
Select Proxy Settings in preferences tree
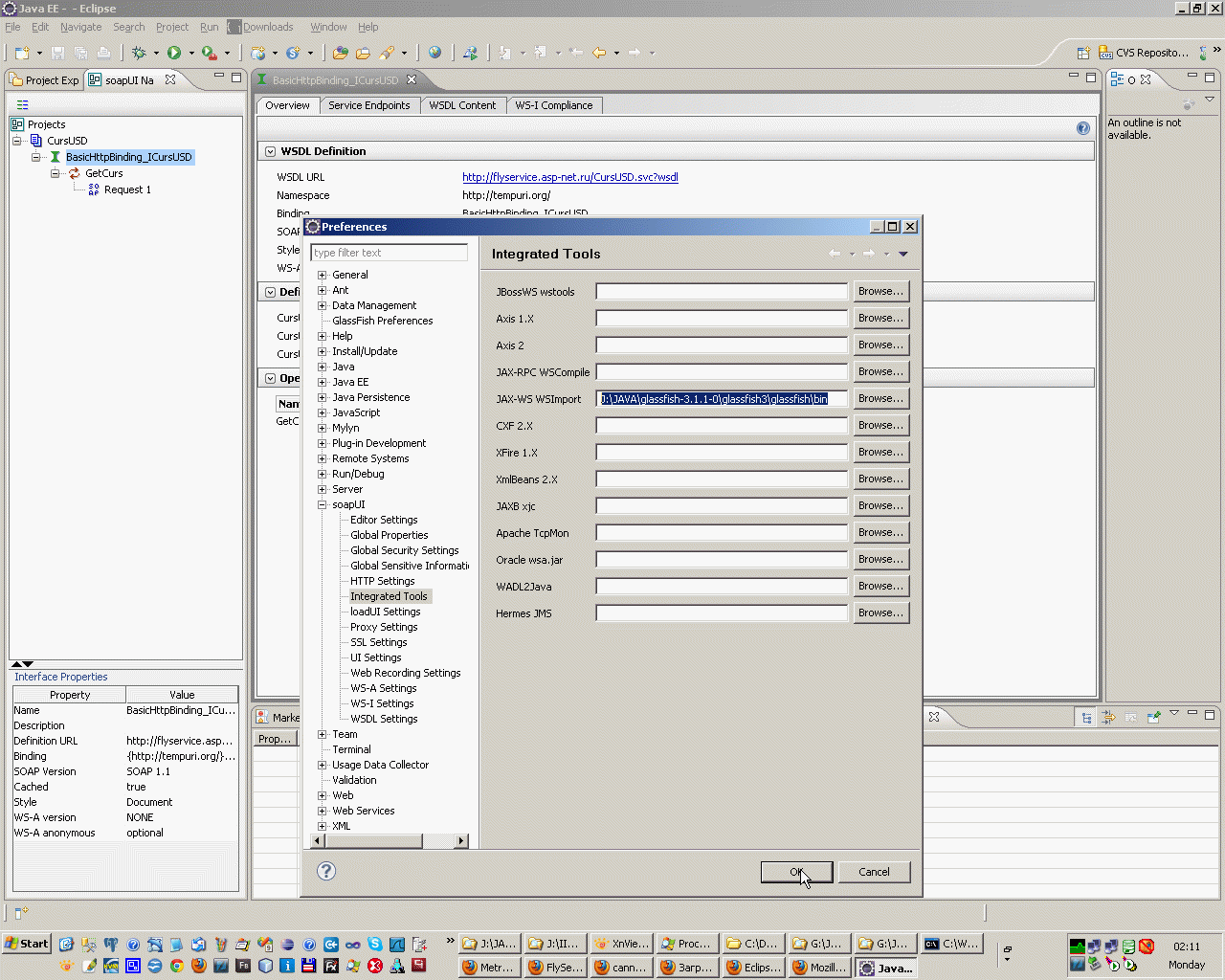tap(383, 627)
